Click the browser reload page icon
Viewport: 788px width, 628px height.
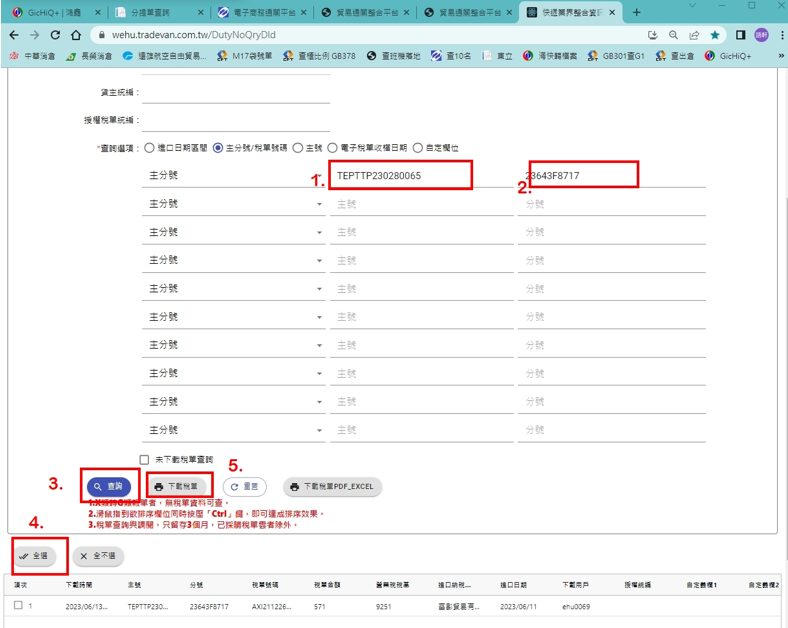(x=55, y=34)
